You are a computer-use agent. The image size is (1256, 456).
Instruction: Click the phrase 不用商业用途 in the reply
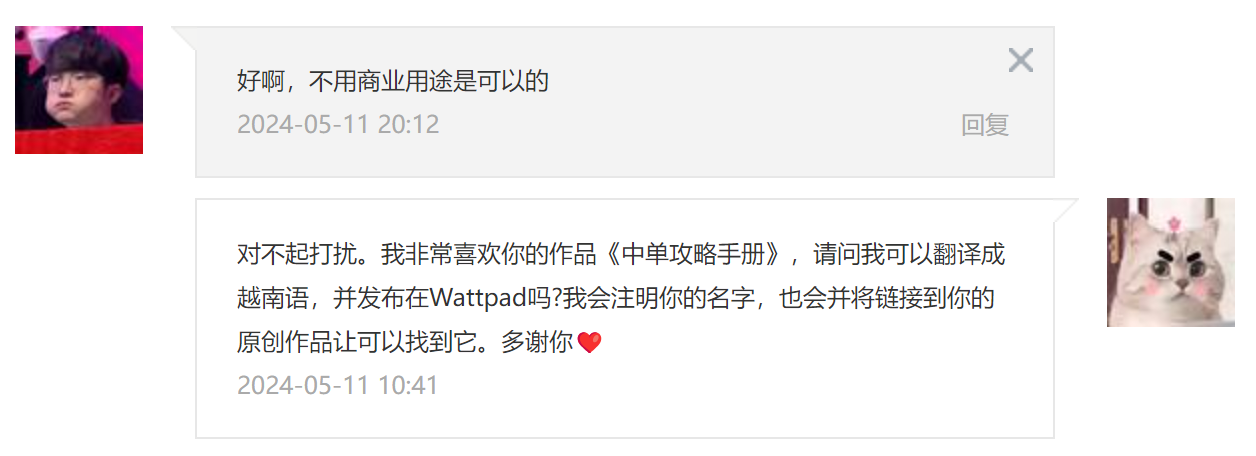(381, 81)
